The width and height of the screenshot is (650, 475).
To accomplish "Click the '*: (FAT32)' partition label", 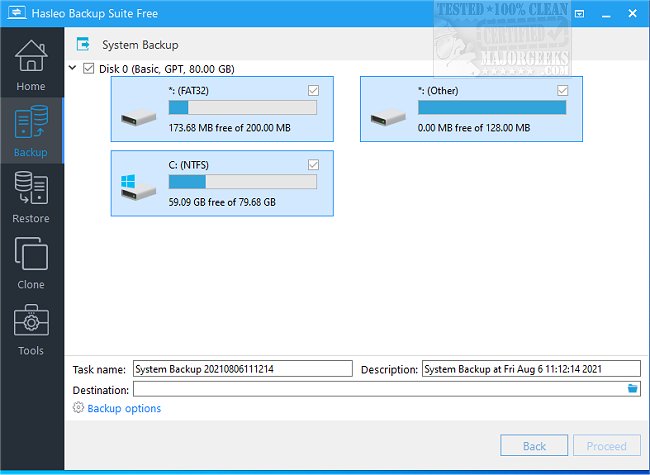I will coord(188,91).
